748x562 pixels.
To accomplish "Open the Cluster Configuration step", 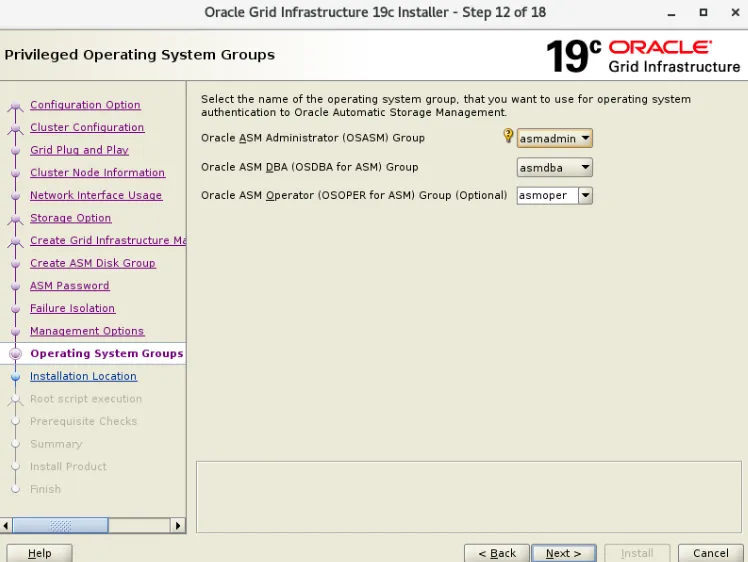I will (87, 127).
